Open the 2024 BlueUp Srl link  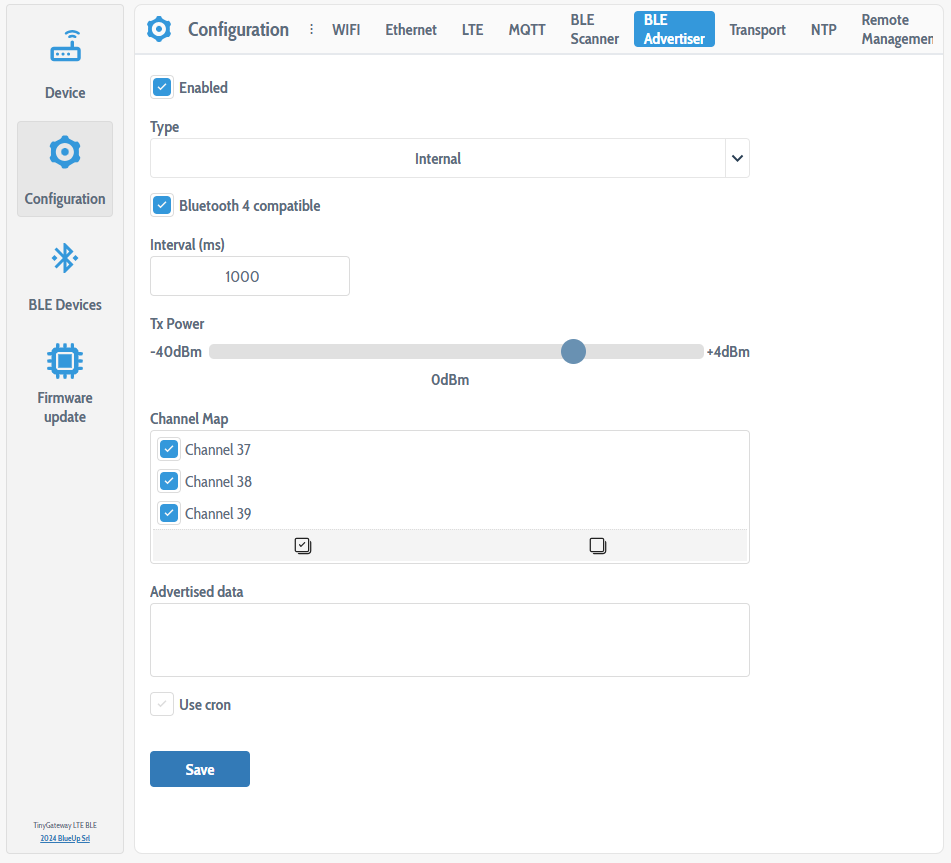(65, 838)
